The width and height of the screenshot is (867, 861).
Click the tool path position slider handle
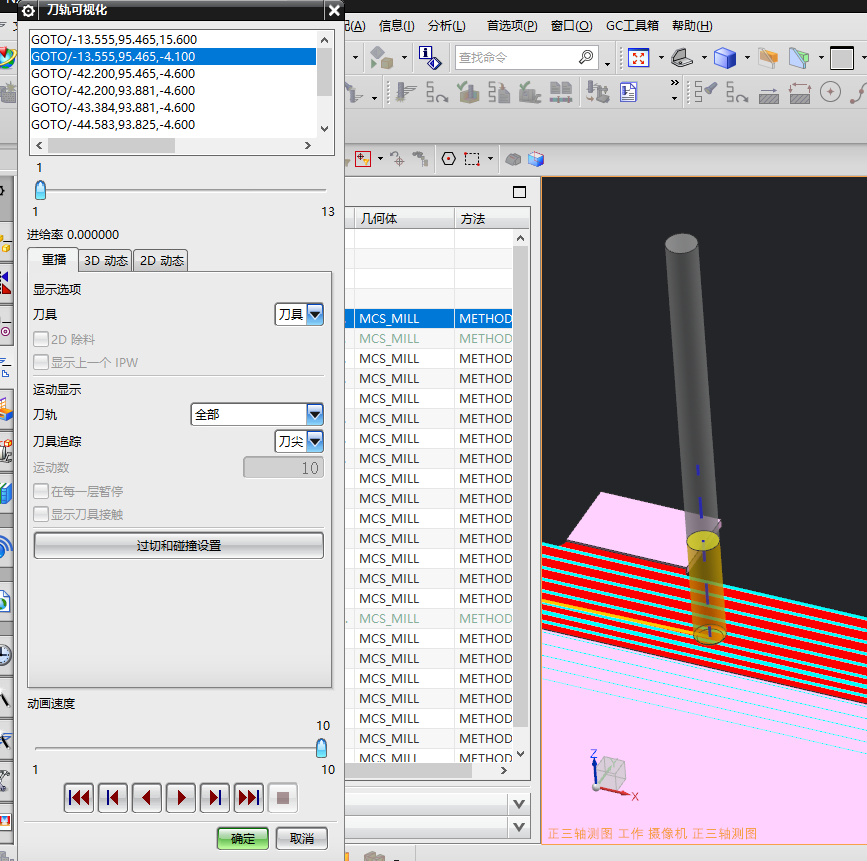tap(40, 190)
